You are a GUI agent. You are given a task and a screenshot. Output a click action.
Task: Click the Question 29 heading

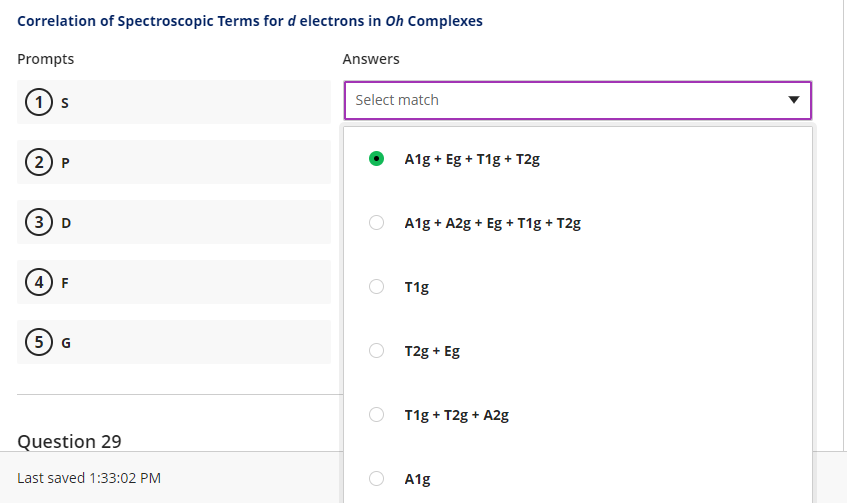(70, 441)
